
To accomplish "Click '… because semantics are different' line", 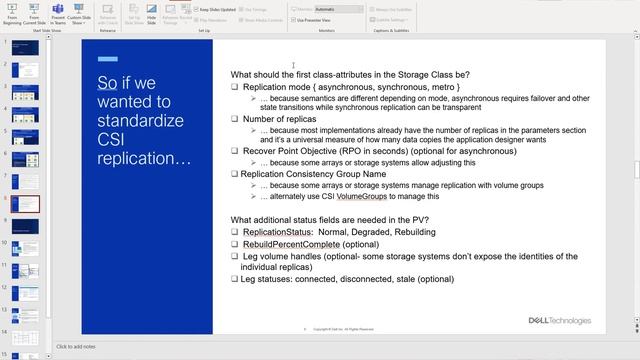I will click(424, 103).
